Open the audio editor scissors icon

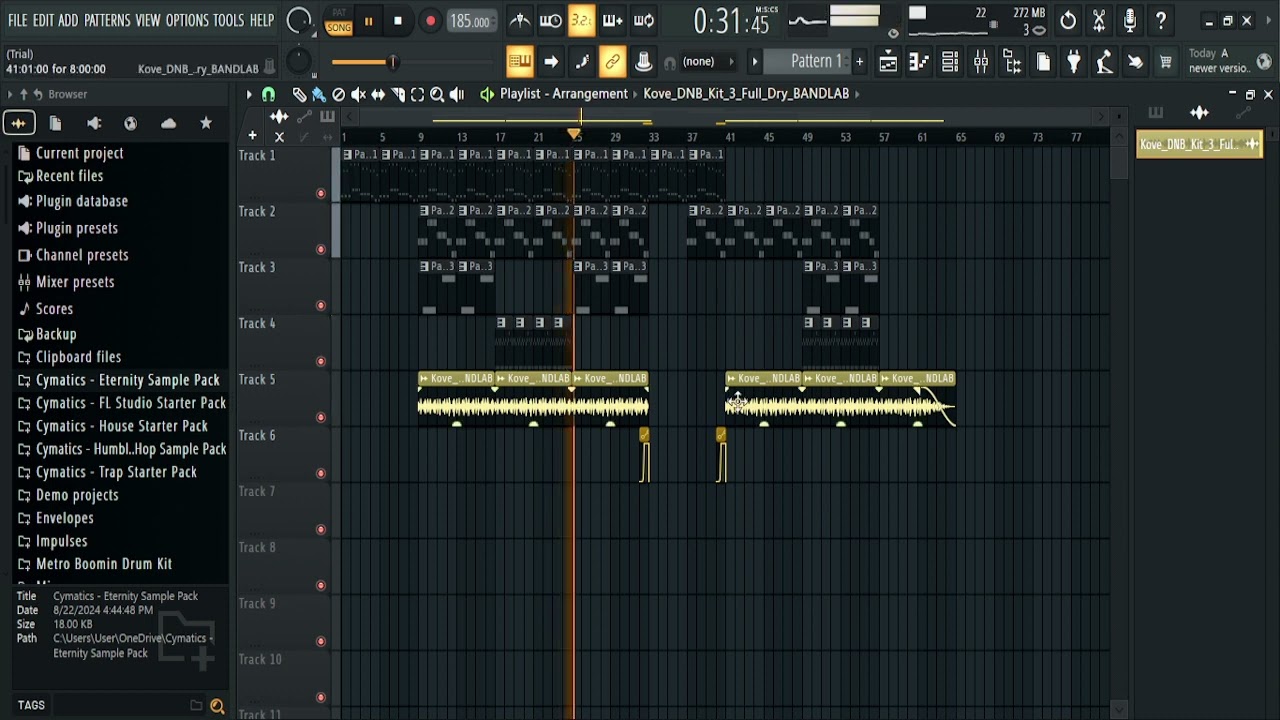1099,20
